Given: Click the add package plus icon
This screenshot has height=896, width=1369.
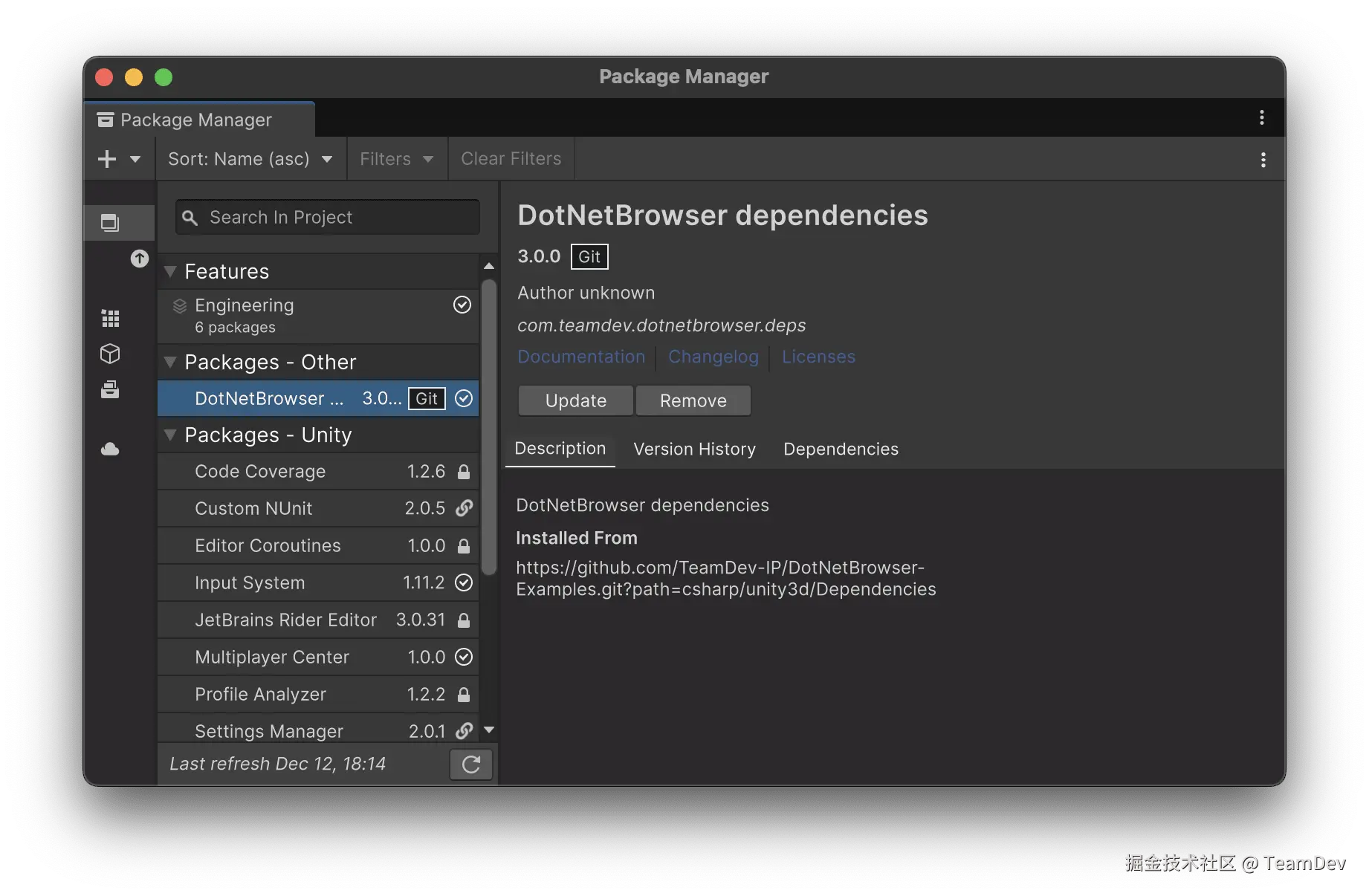Looking at the screenshot, I should pyautogui.click(x=106, y=158).
